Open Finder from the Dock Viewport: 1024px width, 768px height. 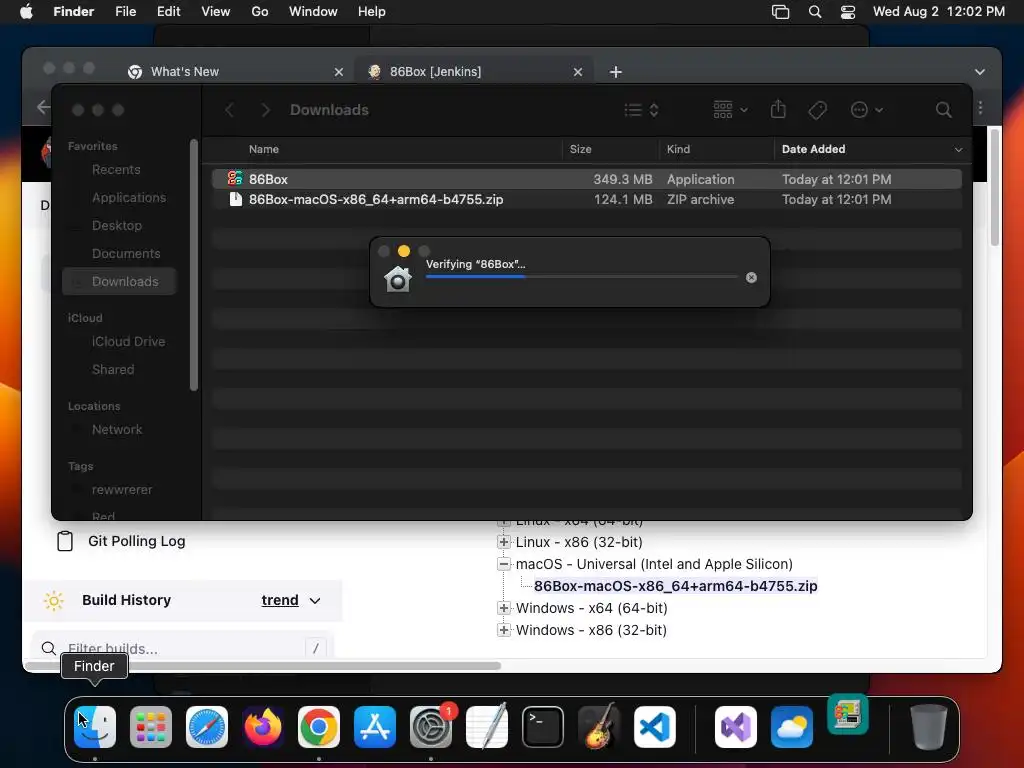[x=95, y=727]
